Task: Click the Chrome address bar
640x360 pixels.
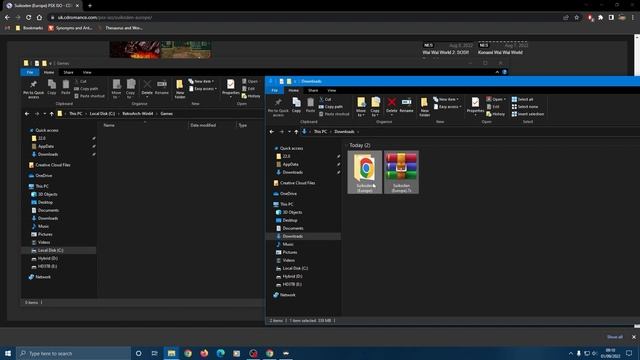Action: tap(306, 18)
